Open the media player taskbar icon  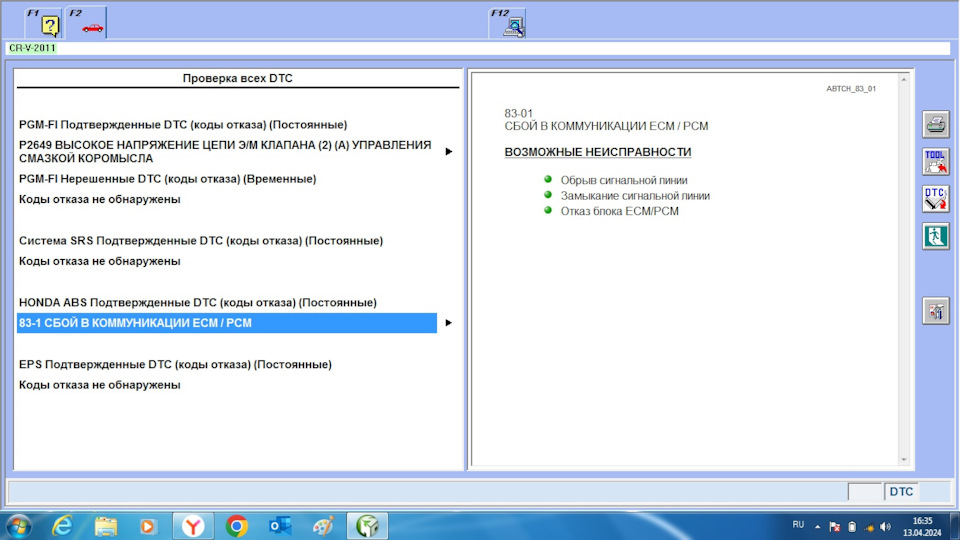pyautogui.click(x=148, y=526)
